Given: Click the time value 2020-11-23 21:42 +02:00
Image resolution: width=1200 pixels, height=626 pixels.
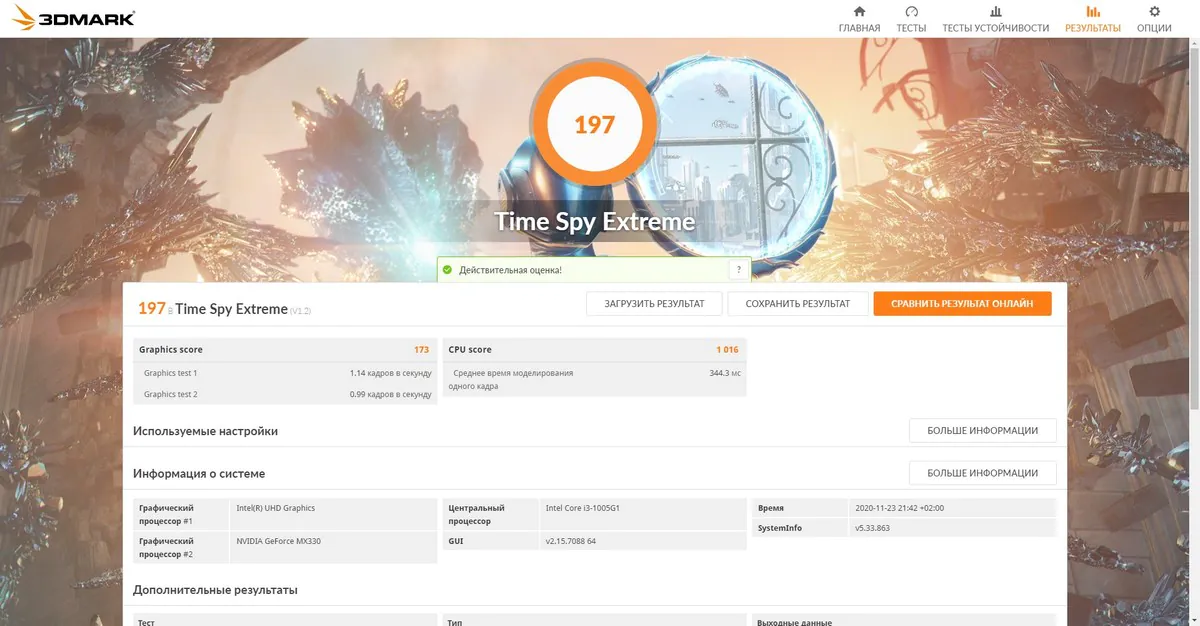Looking at the screenshot, I should coord(899,508).
